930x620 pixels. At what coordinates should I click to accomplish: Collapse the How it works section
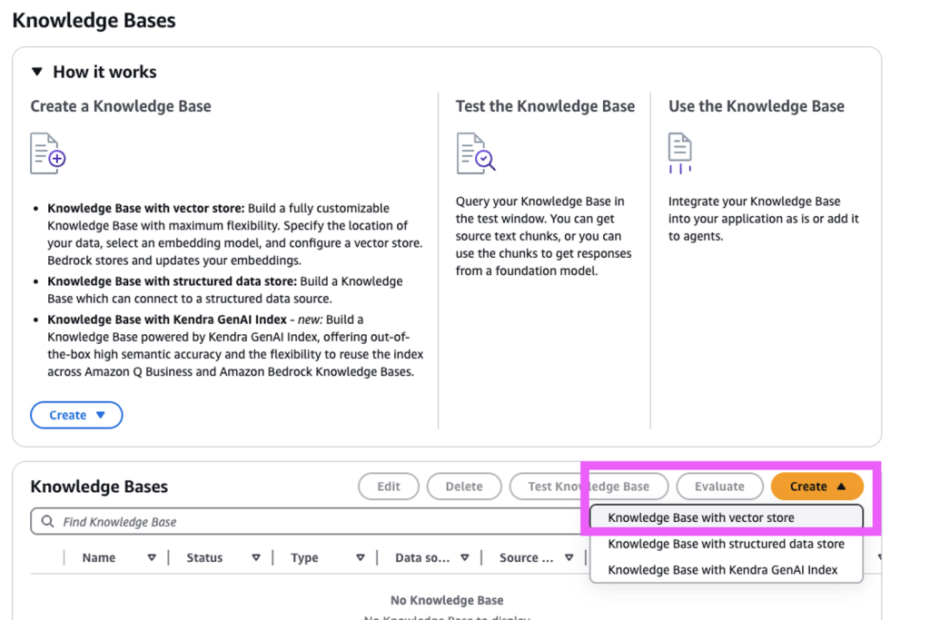(37, 72)
